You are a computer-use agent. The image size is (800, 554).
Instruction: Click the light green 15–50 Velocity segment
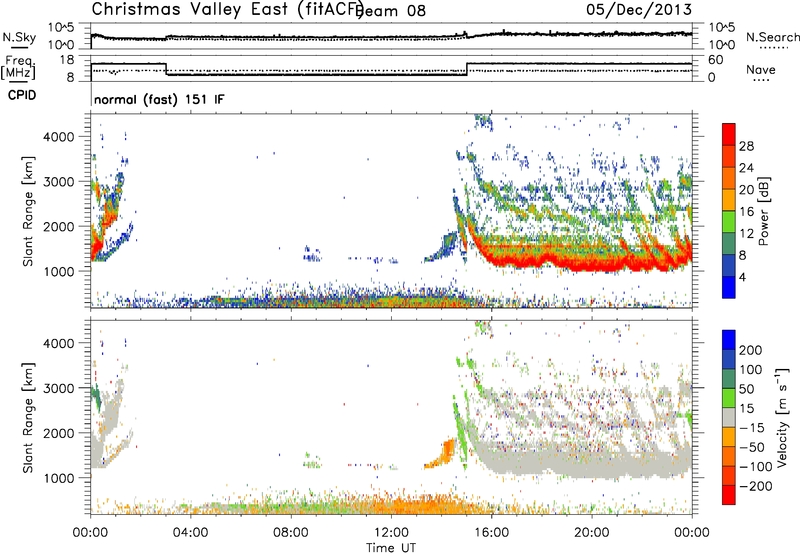coord(729,398)
